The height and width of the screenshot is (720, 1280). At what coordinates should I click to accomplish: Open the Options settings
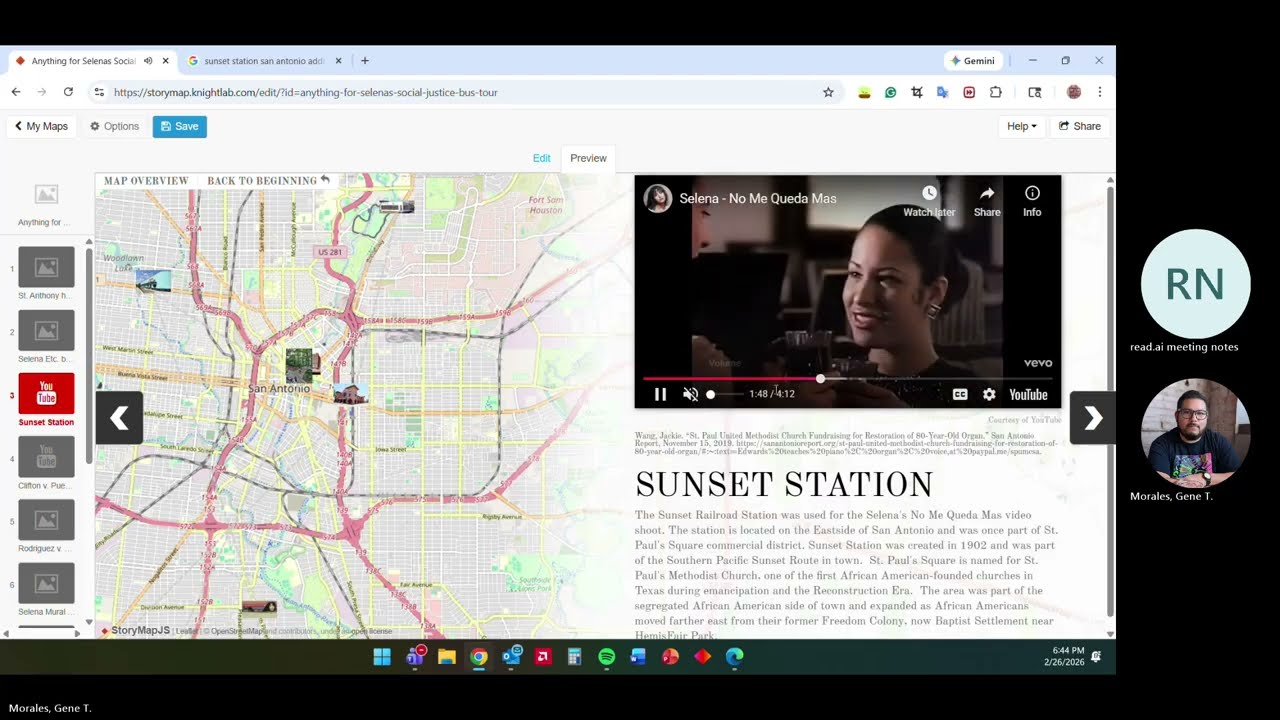click(x=114, y=126)
